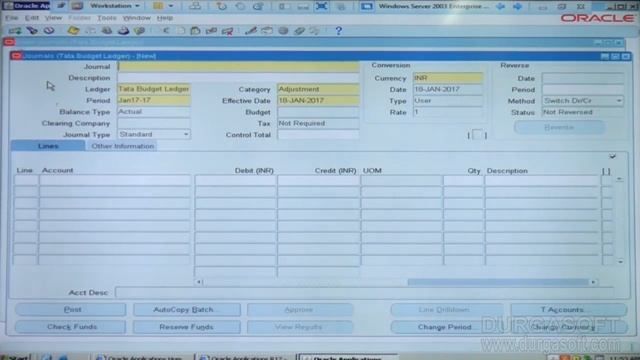Click the Translations globe toolbar icon
Viewport: 640px width, 360px height.
coord(283,31)
